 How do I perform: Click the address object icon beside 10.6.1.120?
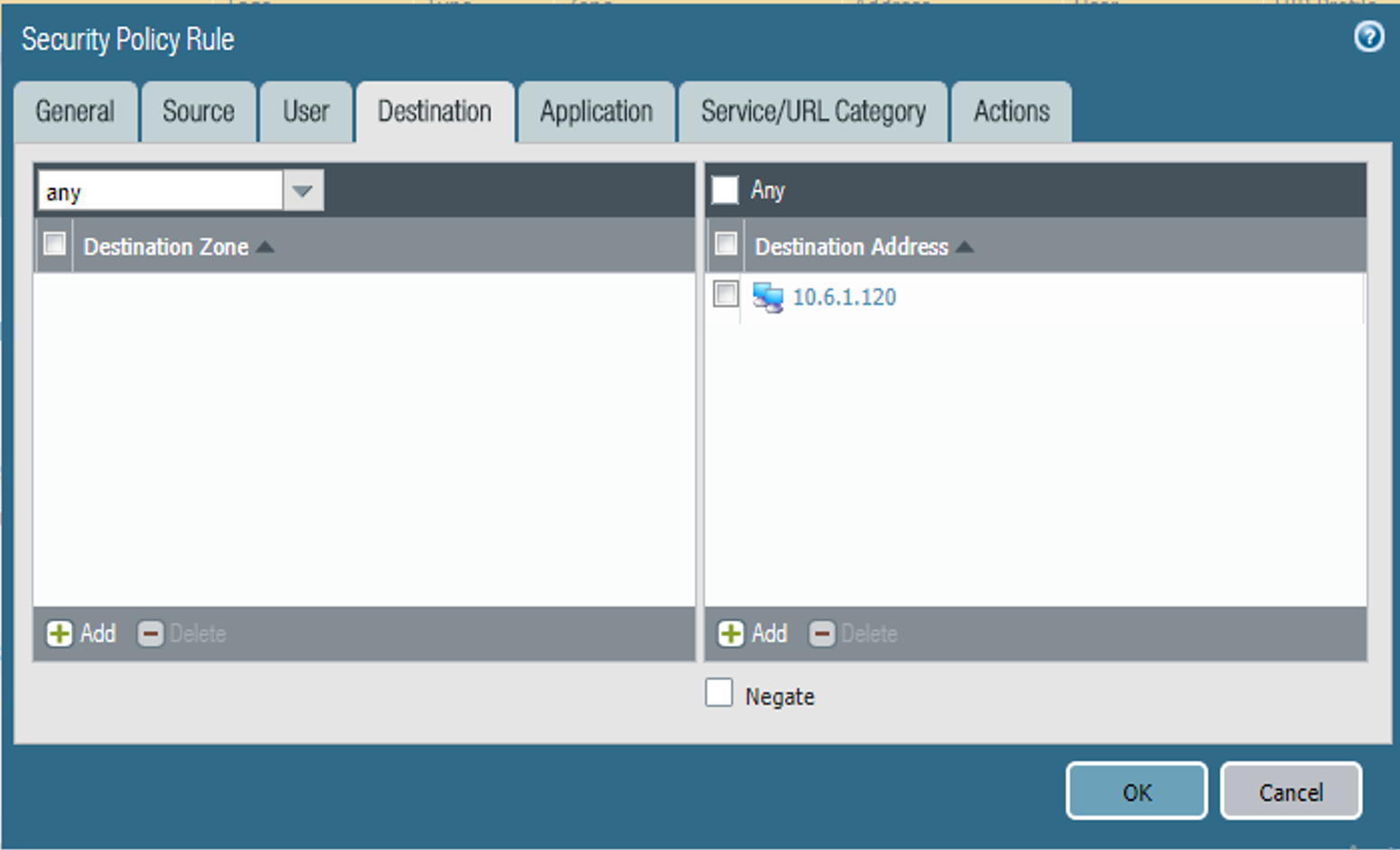coord(770,296)
